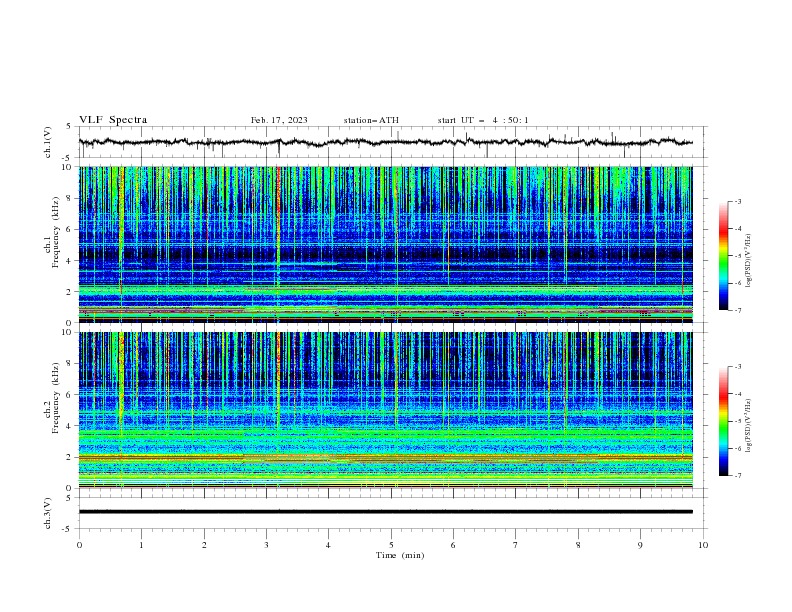Click time axis tick label "1"
Viewport: 792px width, 612px height.
tap(141, 545)
